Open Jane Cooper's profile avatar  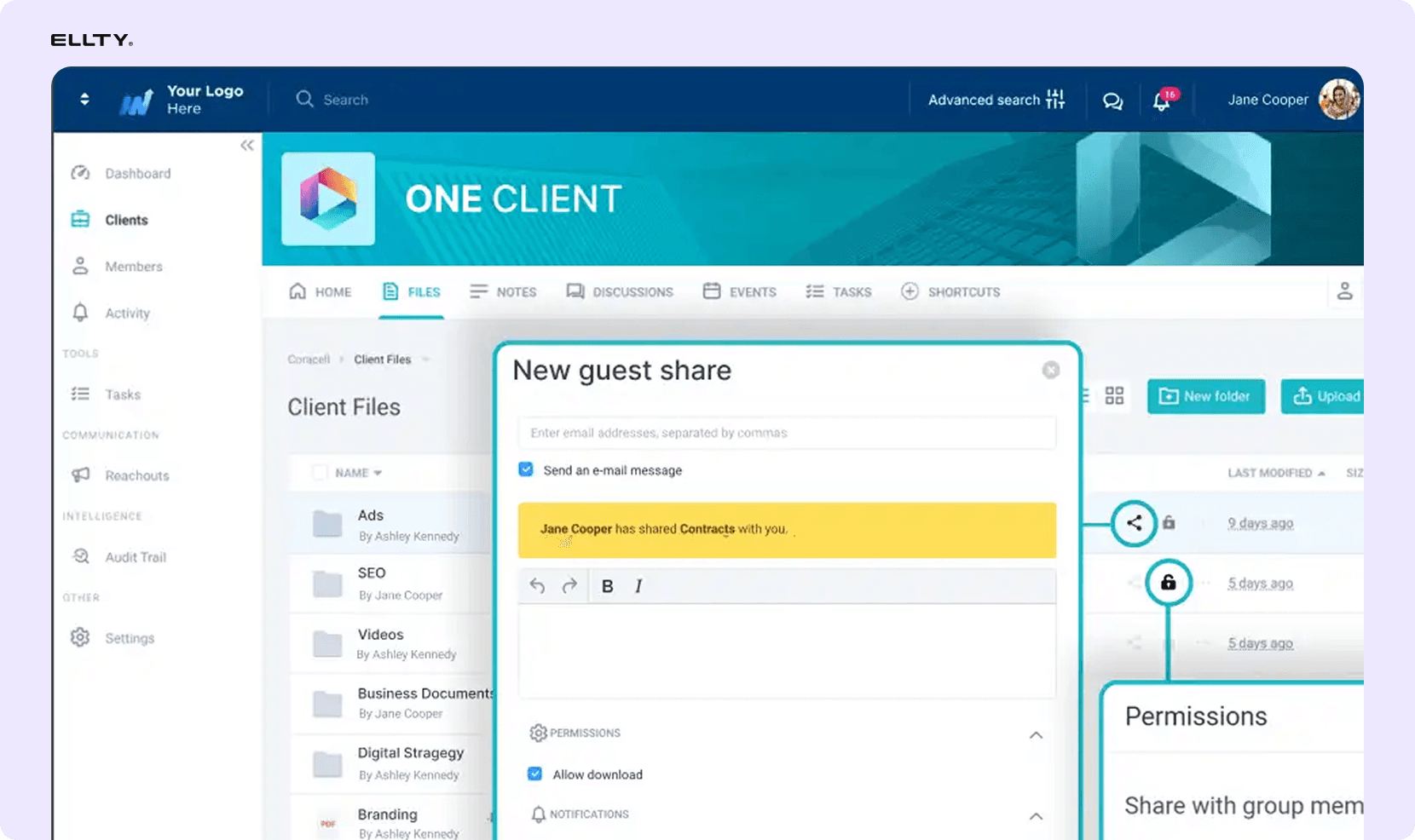[1339, 100]
